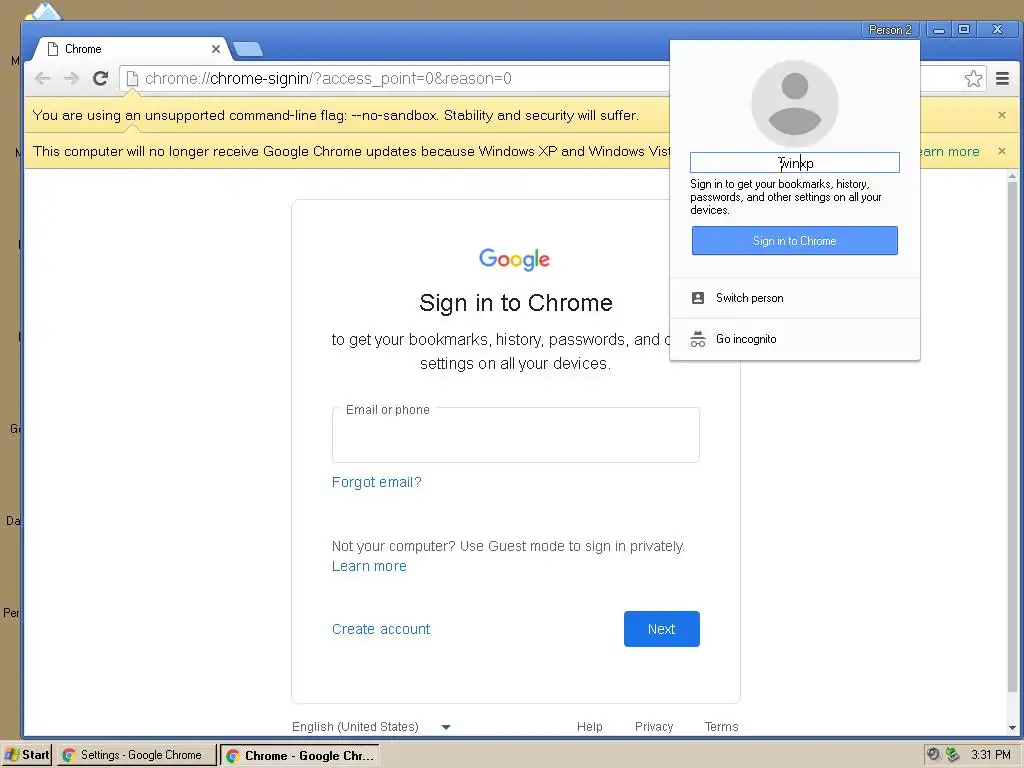
Task: Dismiss the no-sandbox warning bar
Action: pos(1002,115)
